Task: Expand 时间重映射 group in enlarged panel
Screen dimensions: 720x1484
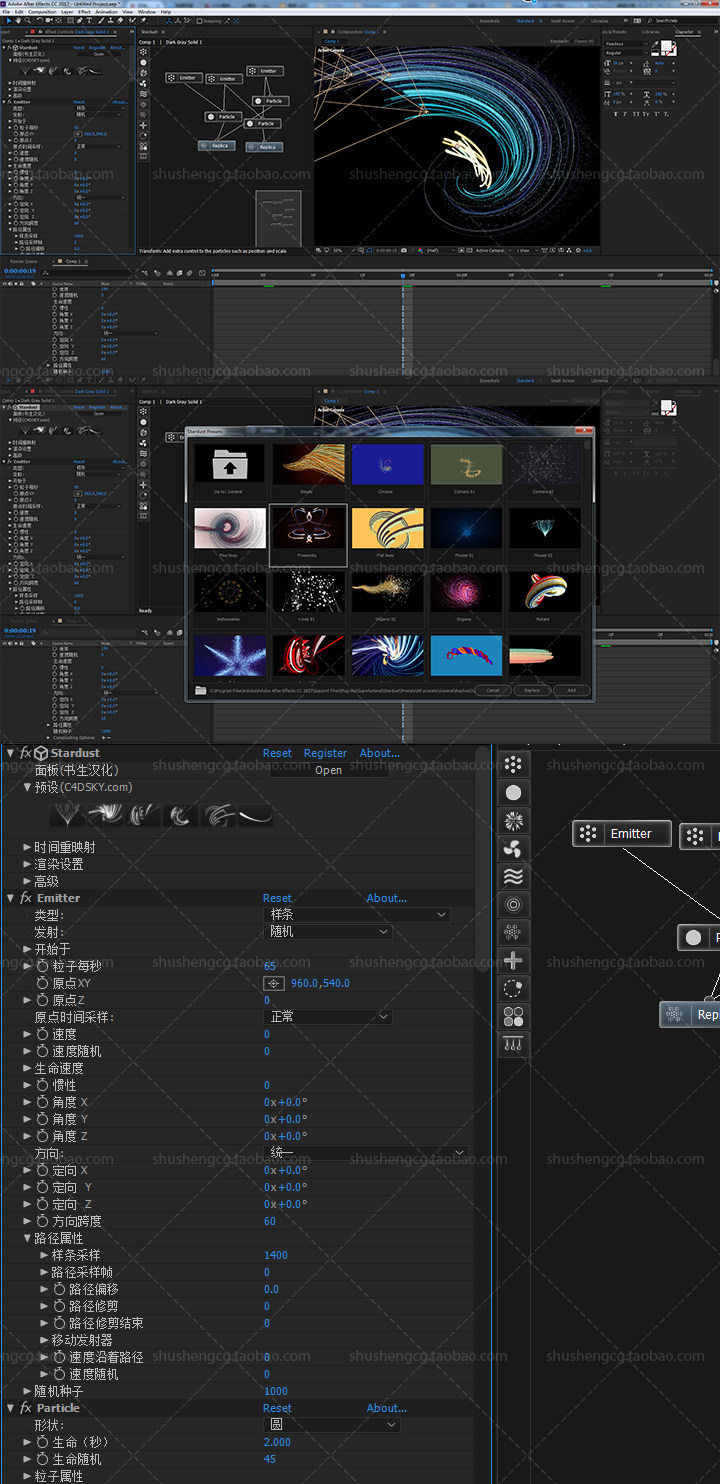Action: pyautogui.click(x=27, y=847)
